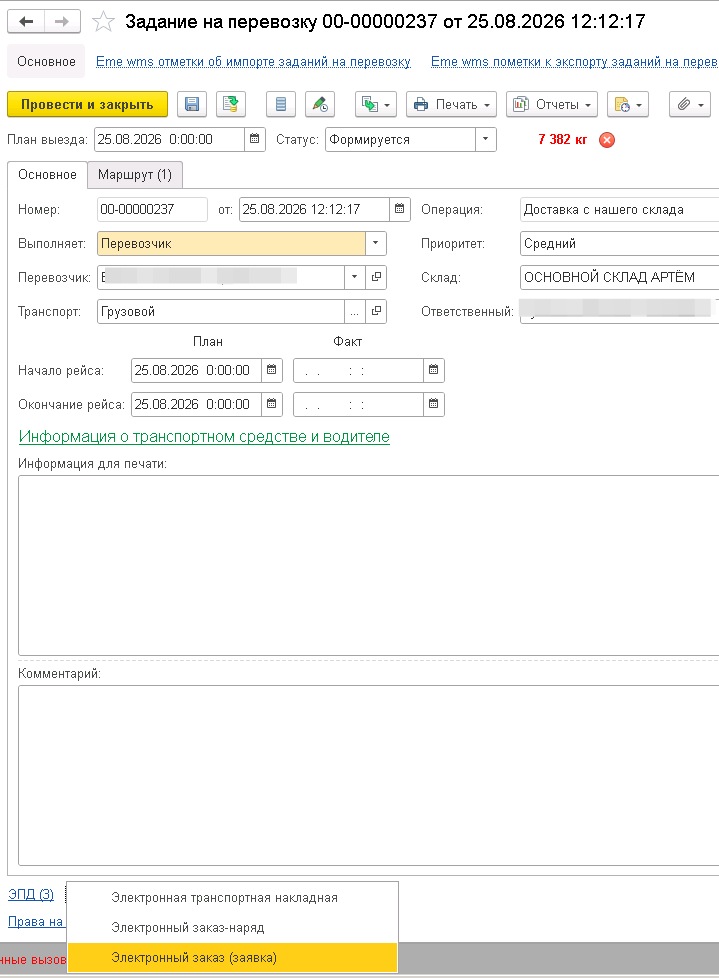Viewport: 719px width, 978px height.
Task: Select the inner Основное tab
Action: (x=47, y=175)
